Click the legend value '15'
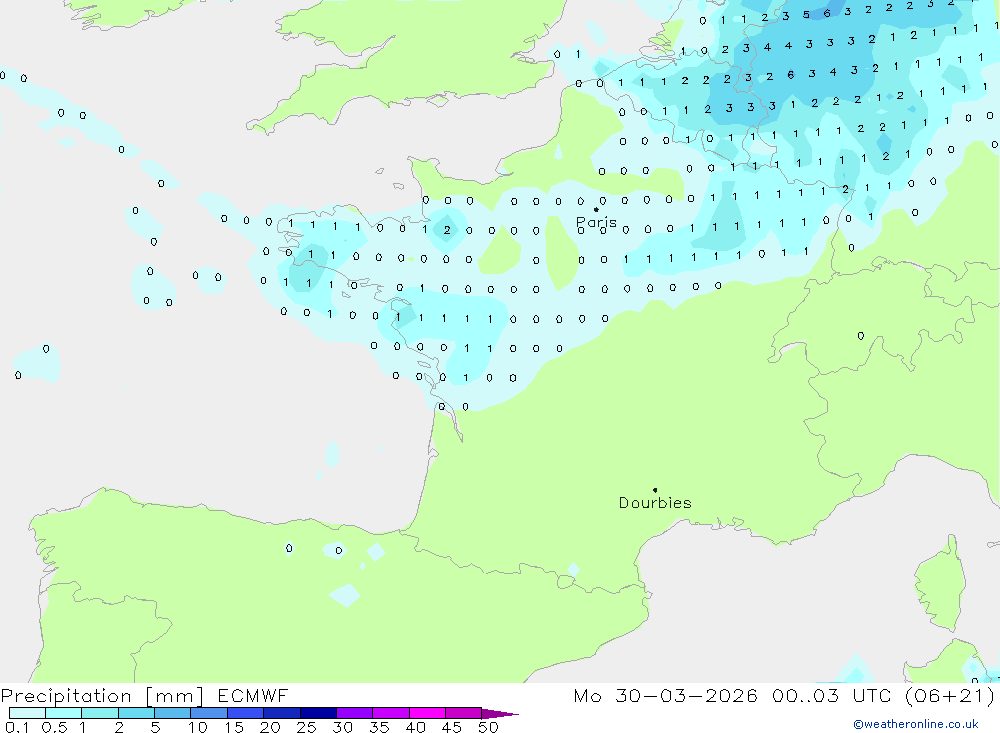 (x=234, y=727)
